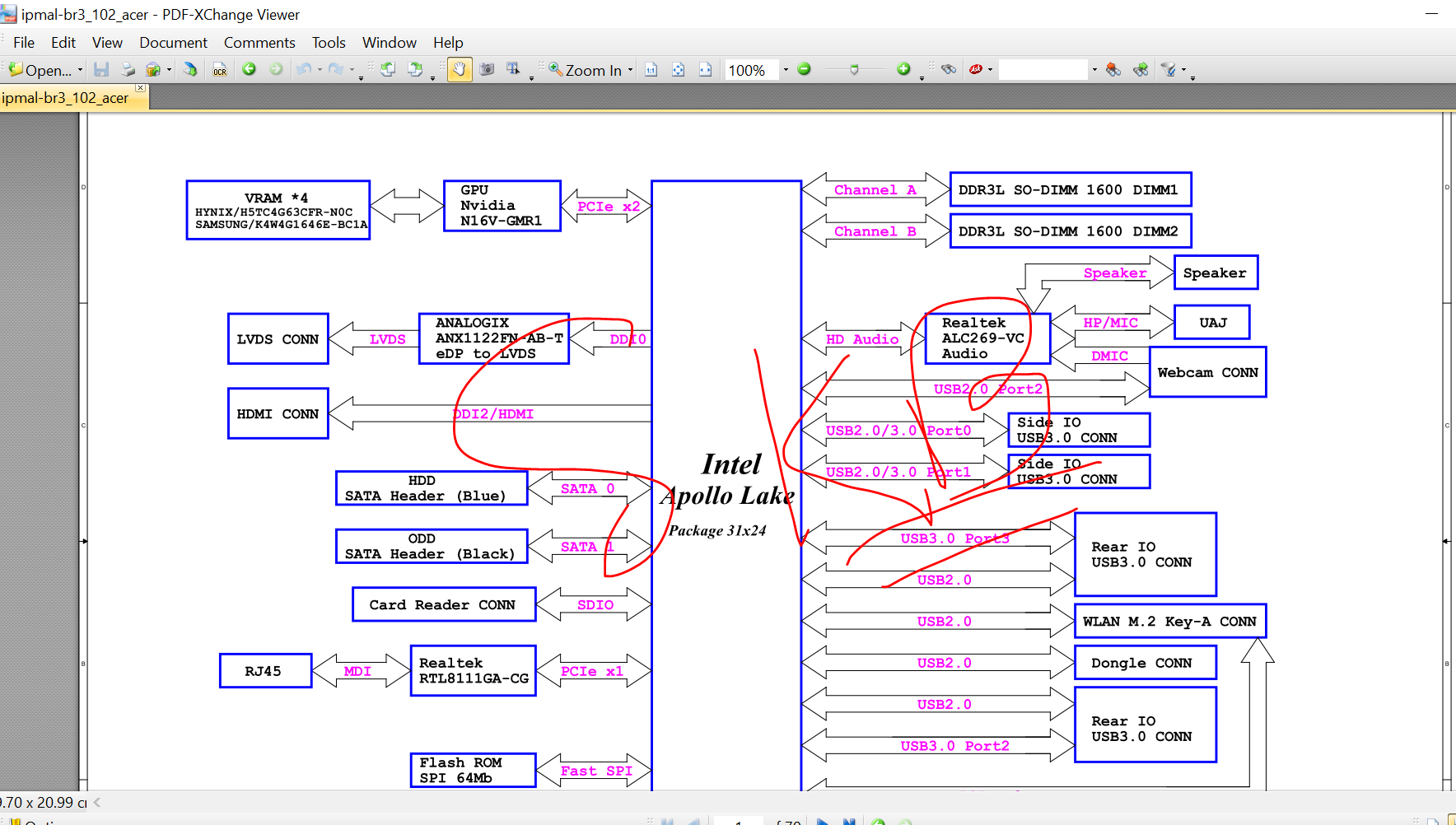Open the scanner options dropdown arrow

pos(169,70)
